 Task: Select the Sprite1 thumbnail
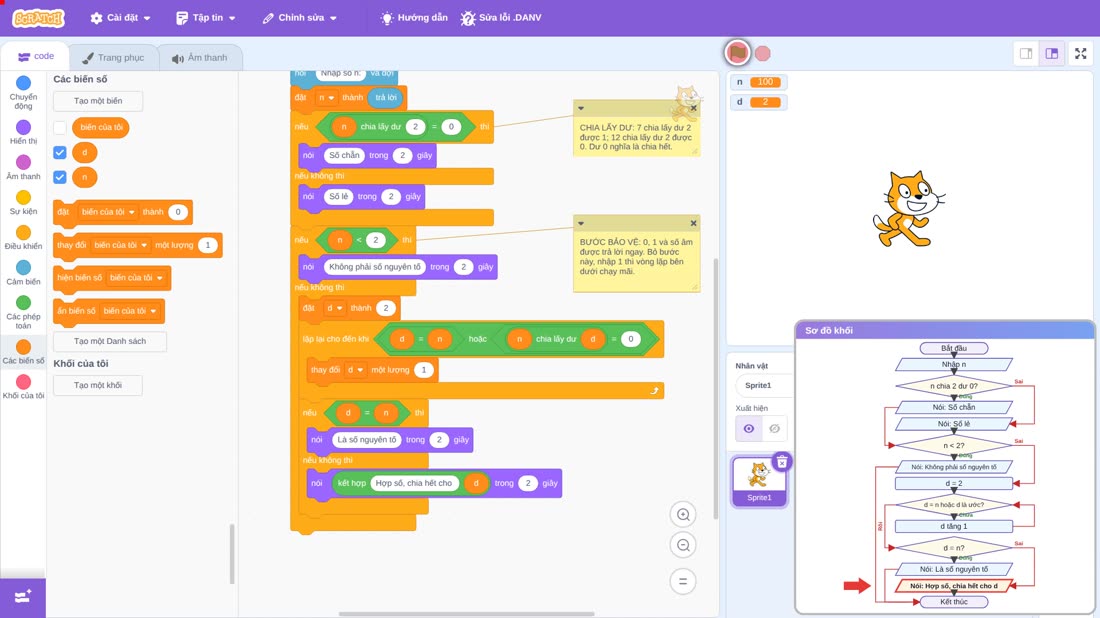(x=758, y=481)
